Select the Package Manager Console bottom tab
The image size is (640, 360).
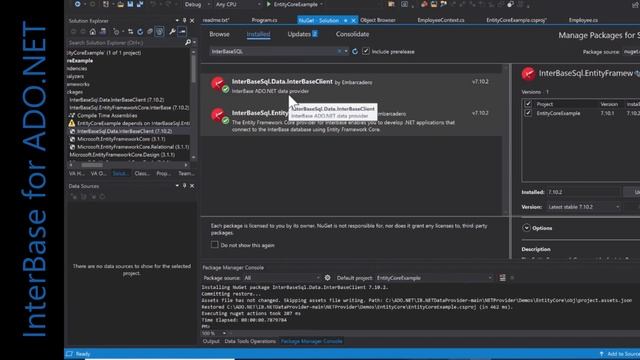click(x=311, y=341)
